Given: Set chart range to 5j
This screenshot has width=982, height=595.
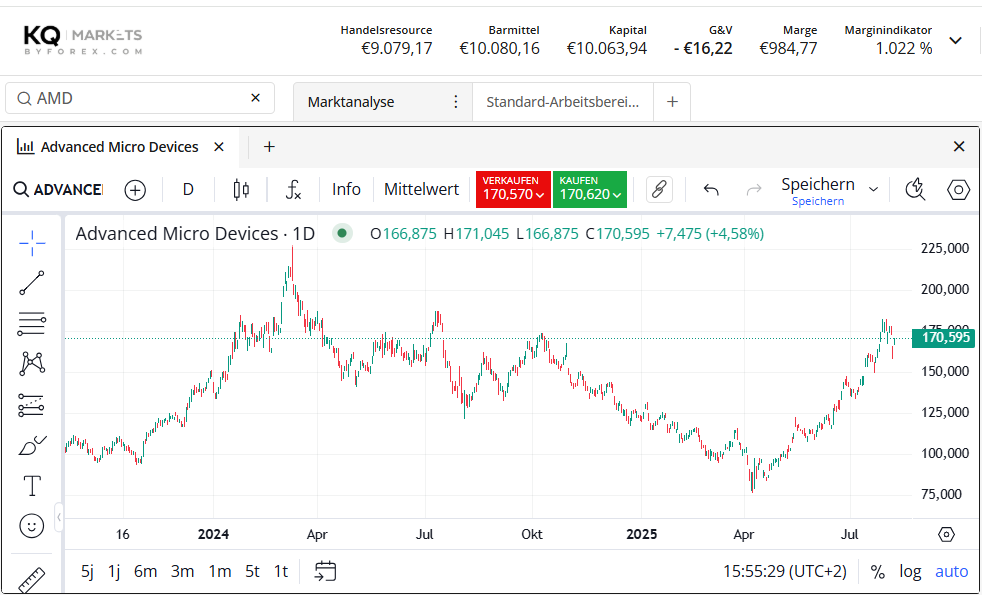Looking at the screenshot, I should point(87,572).
